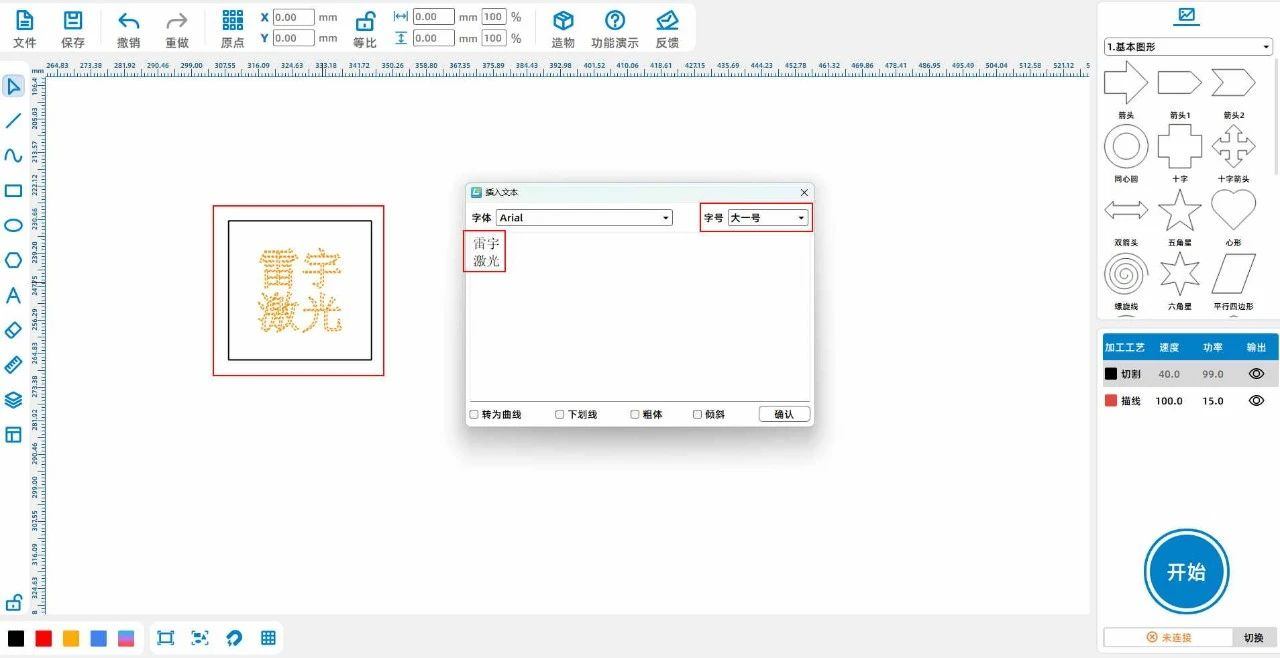
Task: Select the polygon hexagon tool
Action: pos(13,260)
